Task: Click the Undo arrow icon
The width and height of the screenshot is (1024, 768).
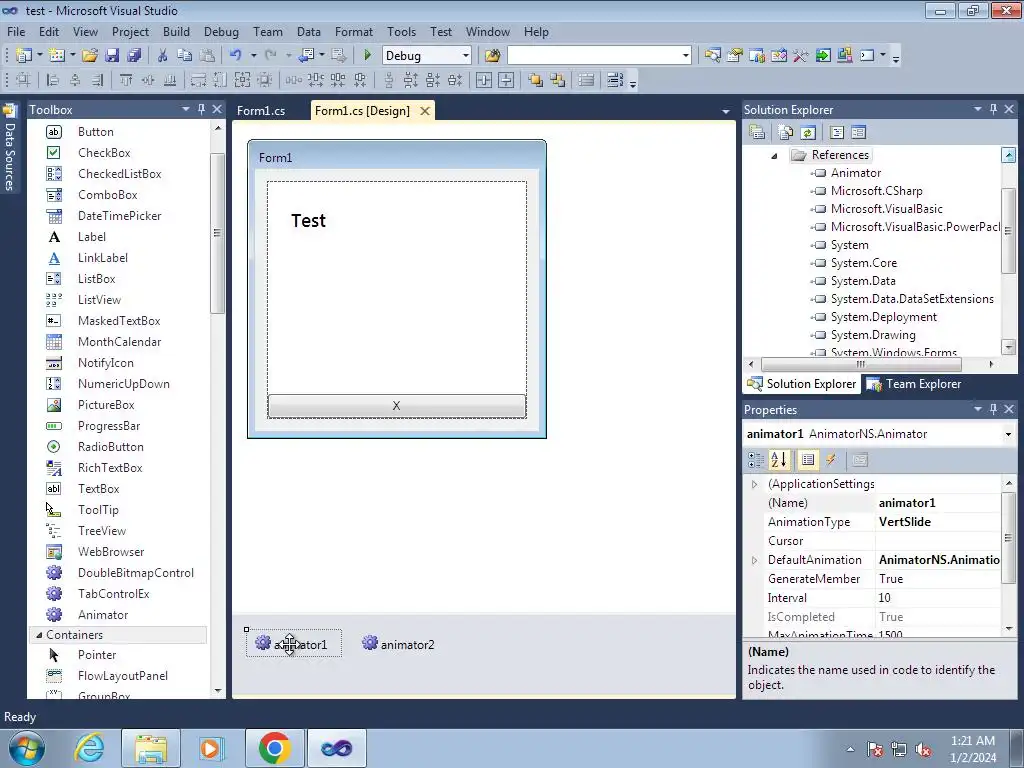Action: 236,56
